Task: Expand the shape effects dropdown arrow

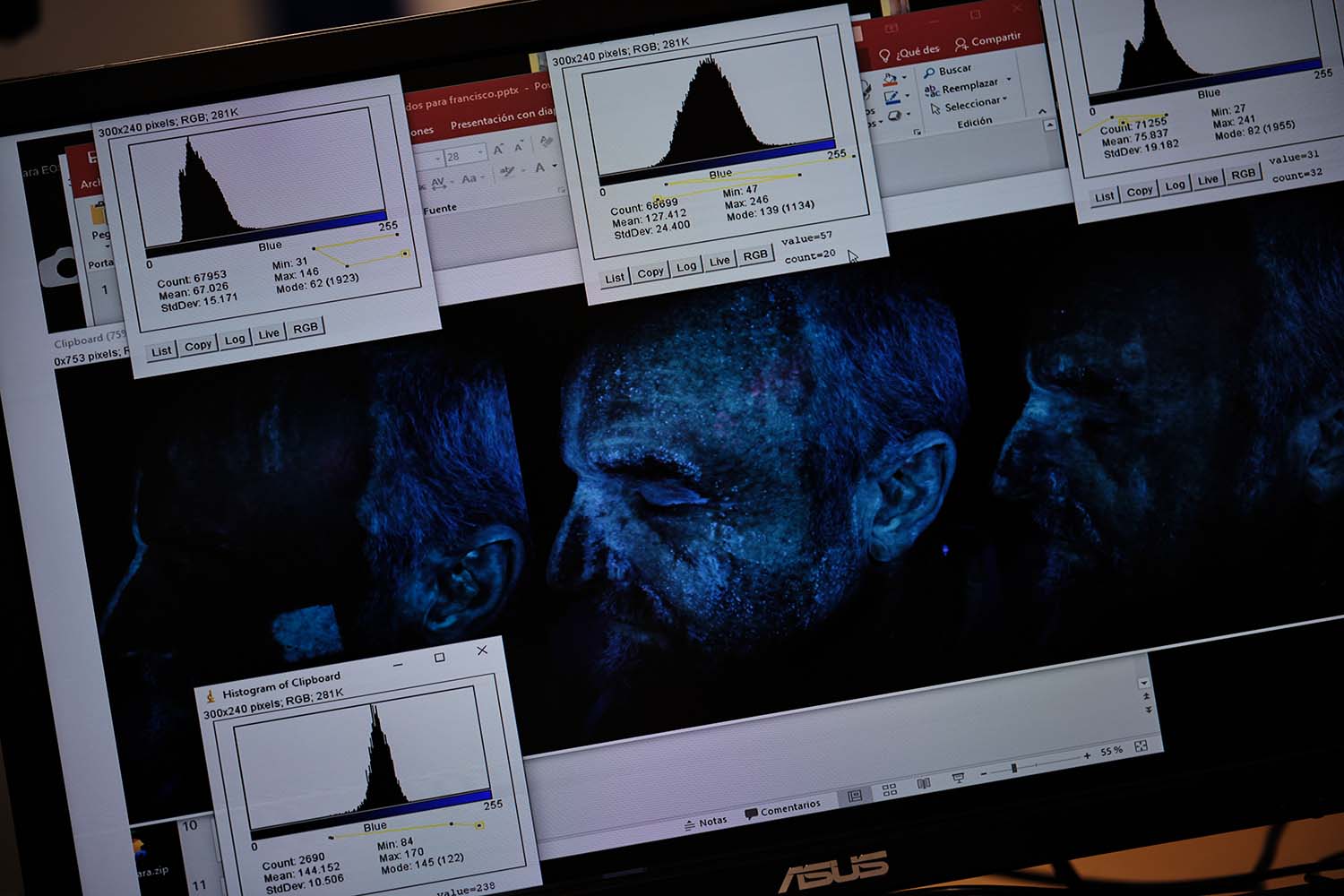Action: click(907, 114)
